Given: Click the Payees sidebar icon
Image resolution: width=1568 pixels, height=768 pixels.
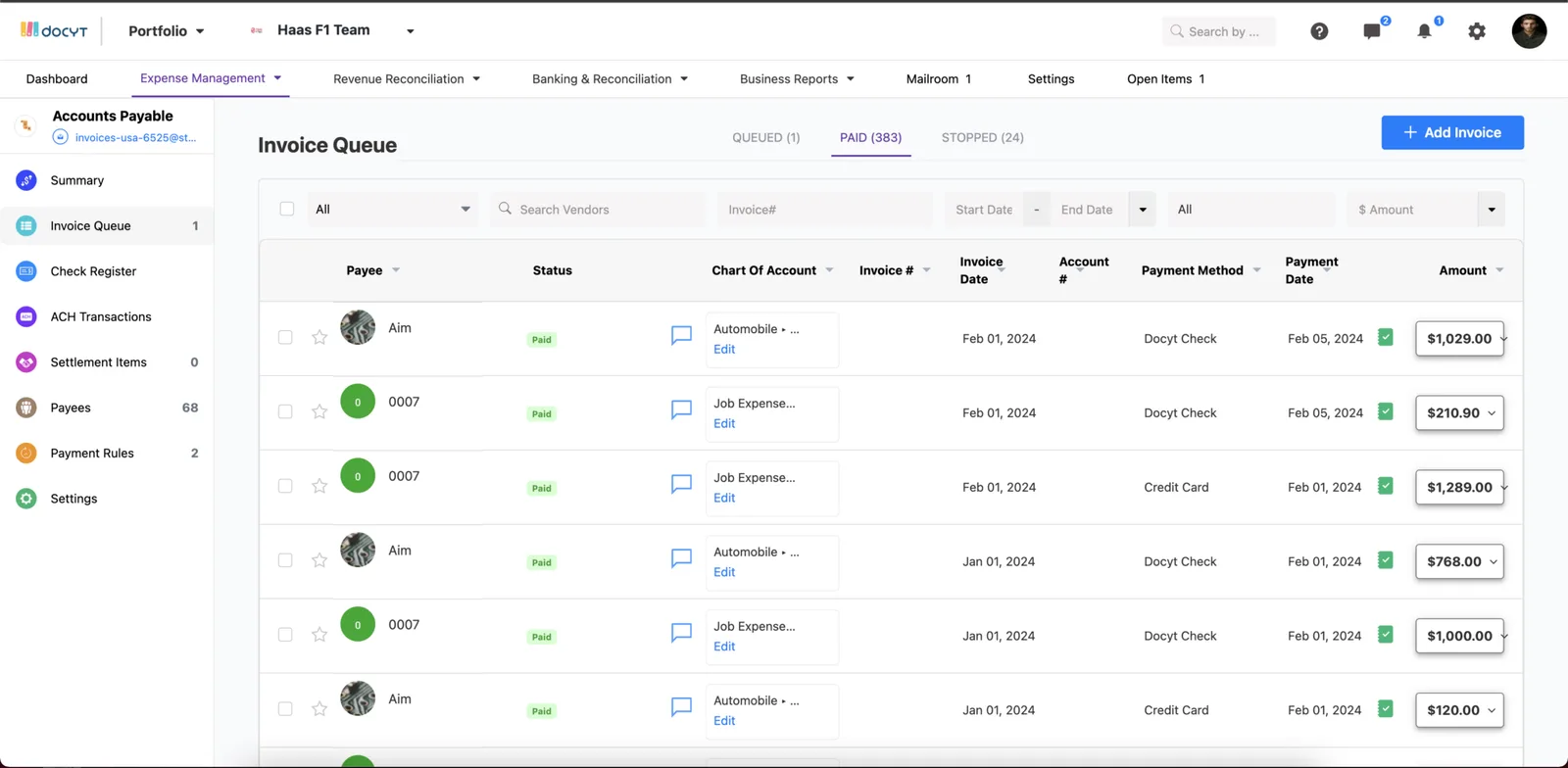Looking at the screenshot, I should click(26, 408).
